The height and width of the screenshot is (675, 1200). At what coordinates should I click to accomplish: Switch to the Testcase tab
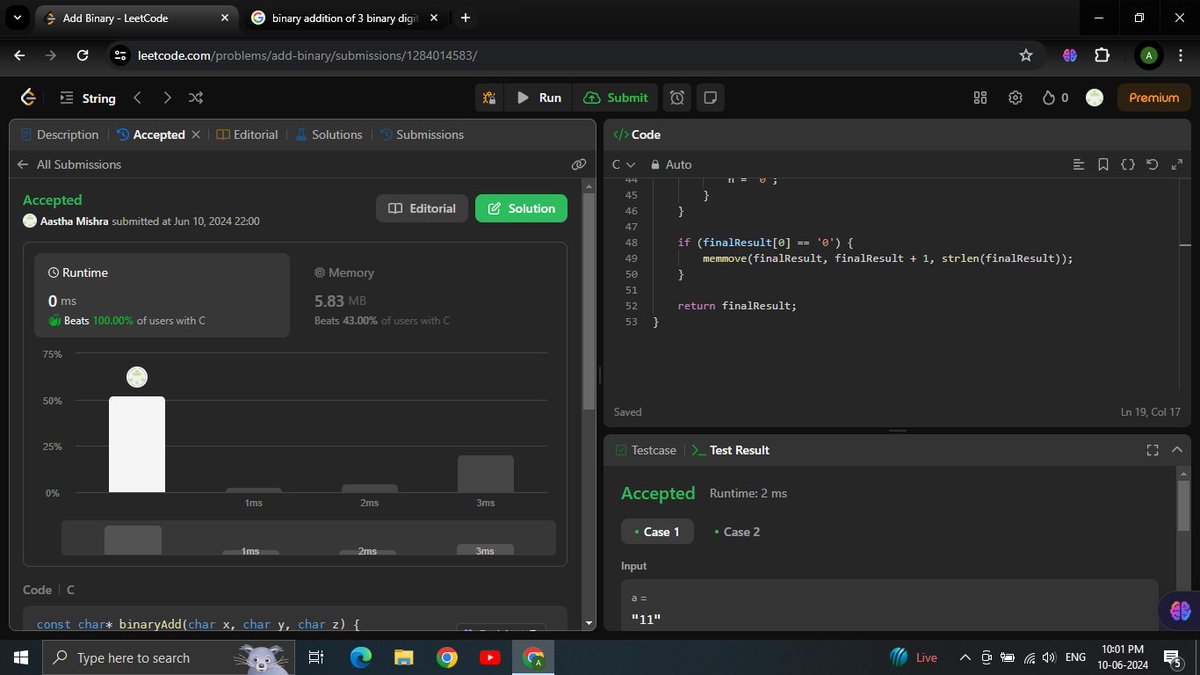pos(645,450)
